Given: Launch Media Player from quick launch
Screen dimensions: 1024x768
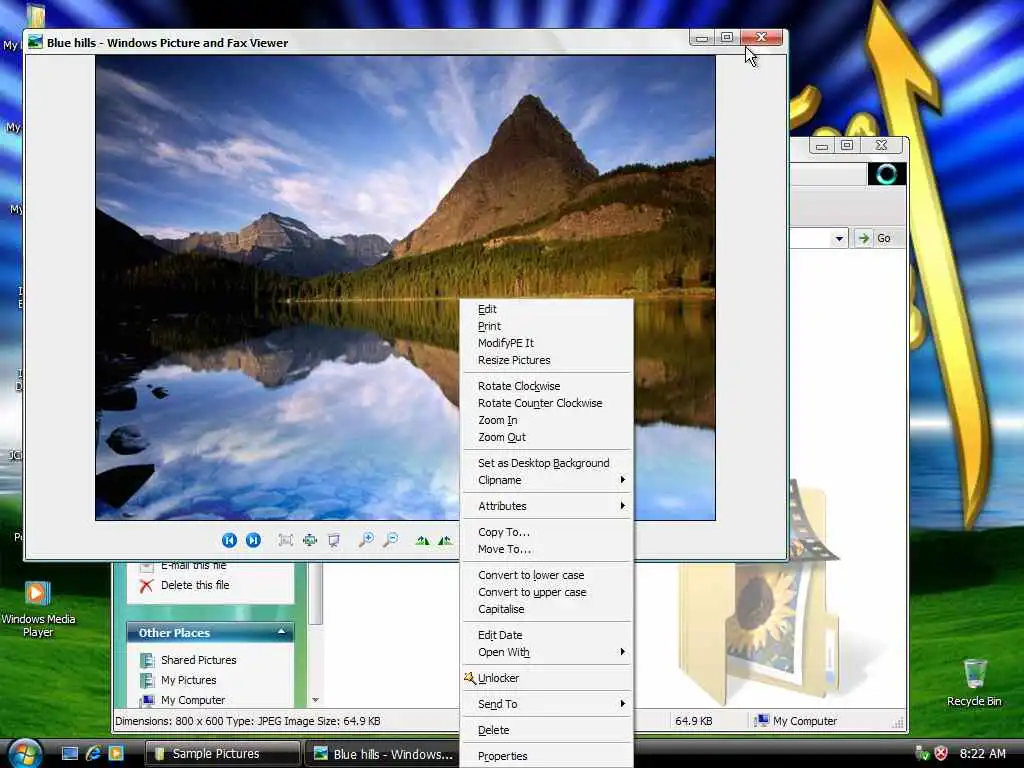Looking at the screenshot, I should point(116,754).
